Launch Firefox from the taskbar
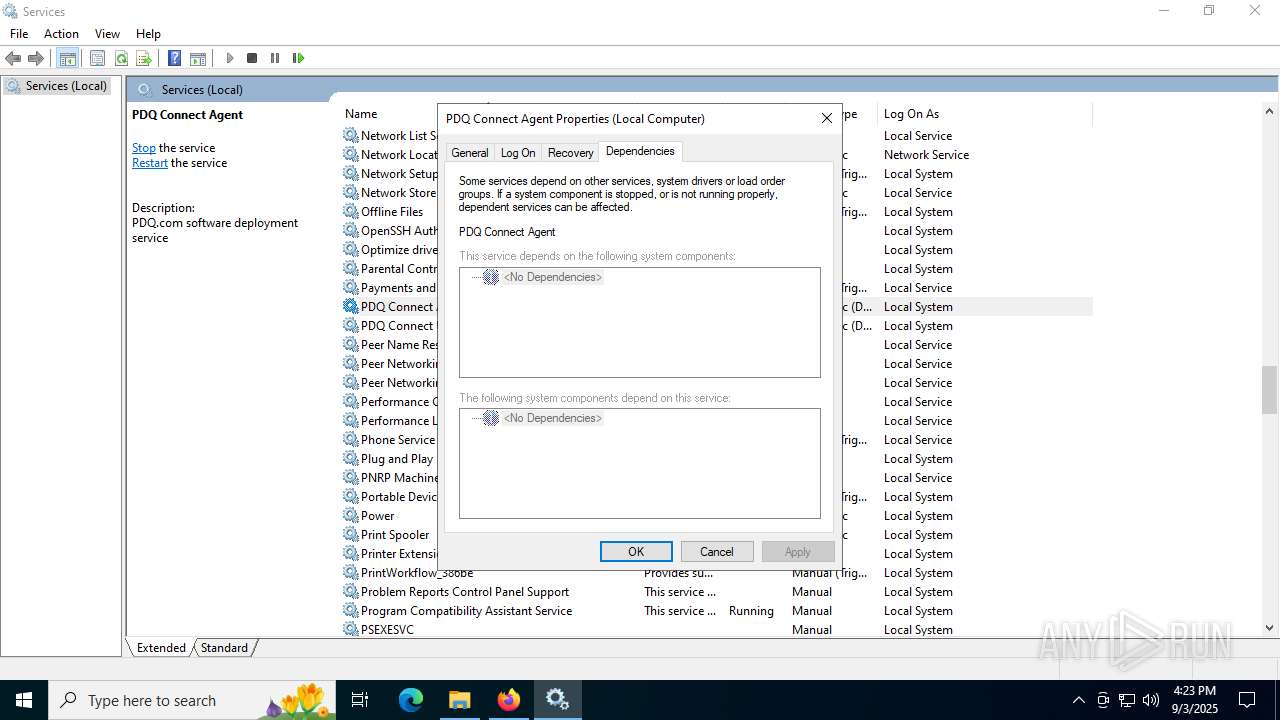 [x=509, y=700]
